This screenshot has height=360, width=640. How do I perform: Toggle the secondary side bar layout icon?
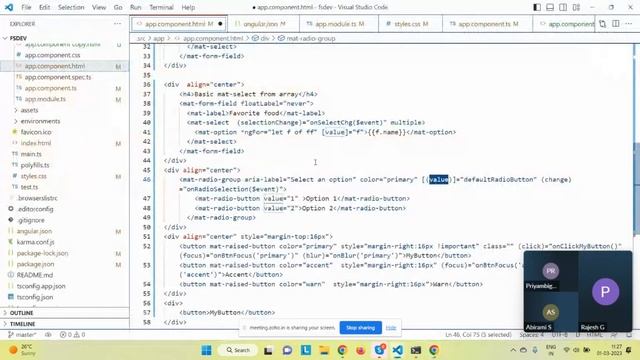tap(563, 7)
